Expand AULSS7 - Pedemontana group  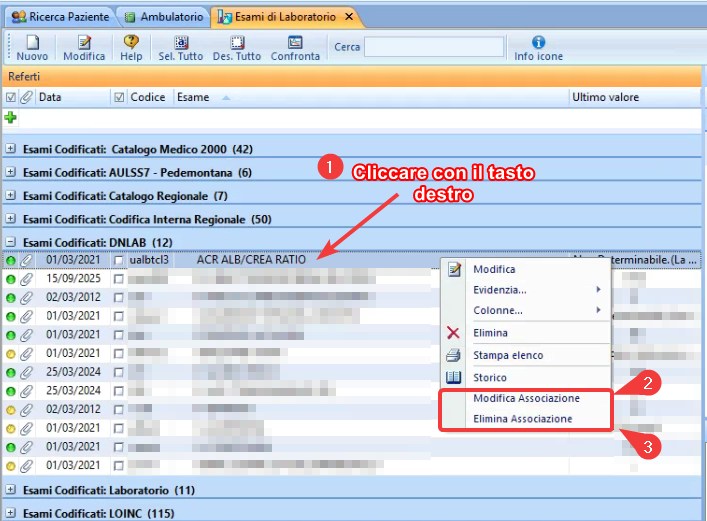[10, 172]
